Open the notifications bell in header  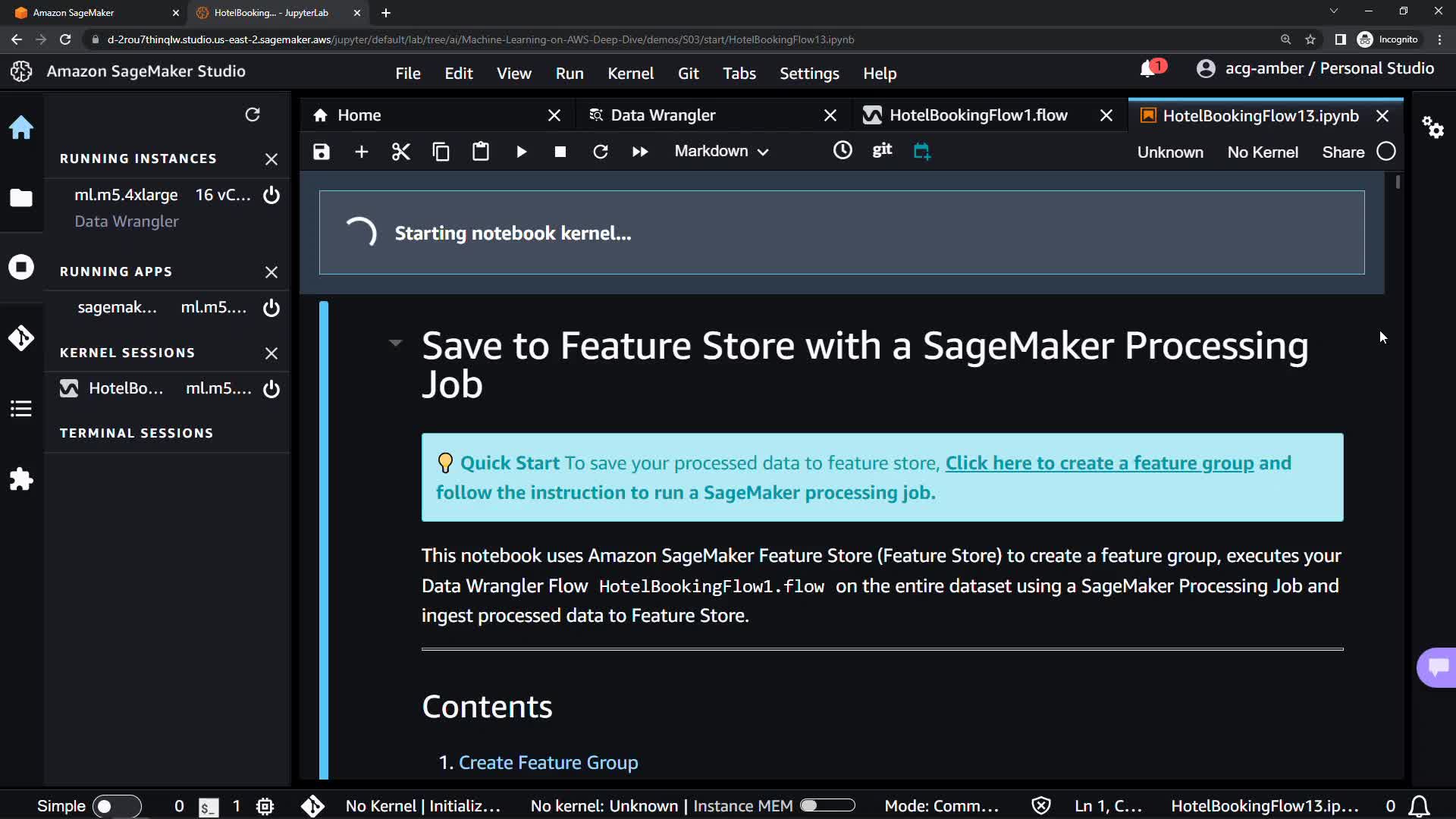pyautogui.click(x=1148, y=69)
